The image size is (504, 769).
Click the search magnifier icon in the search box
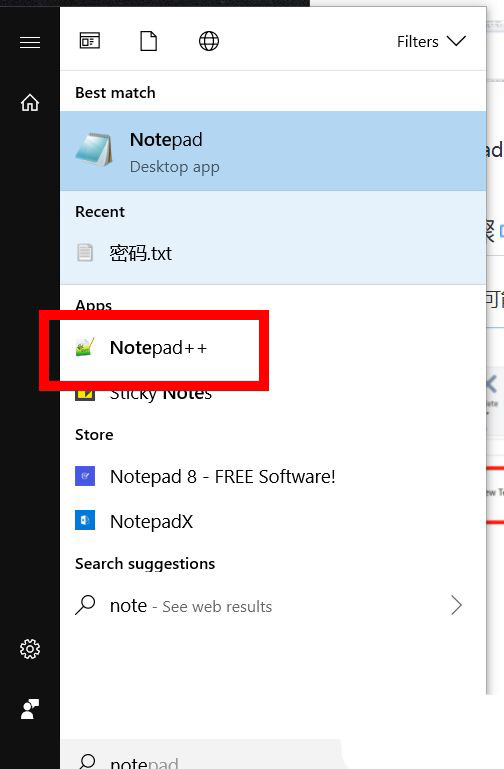(87, 761)
